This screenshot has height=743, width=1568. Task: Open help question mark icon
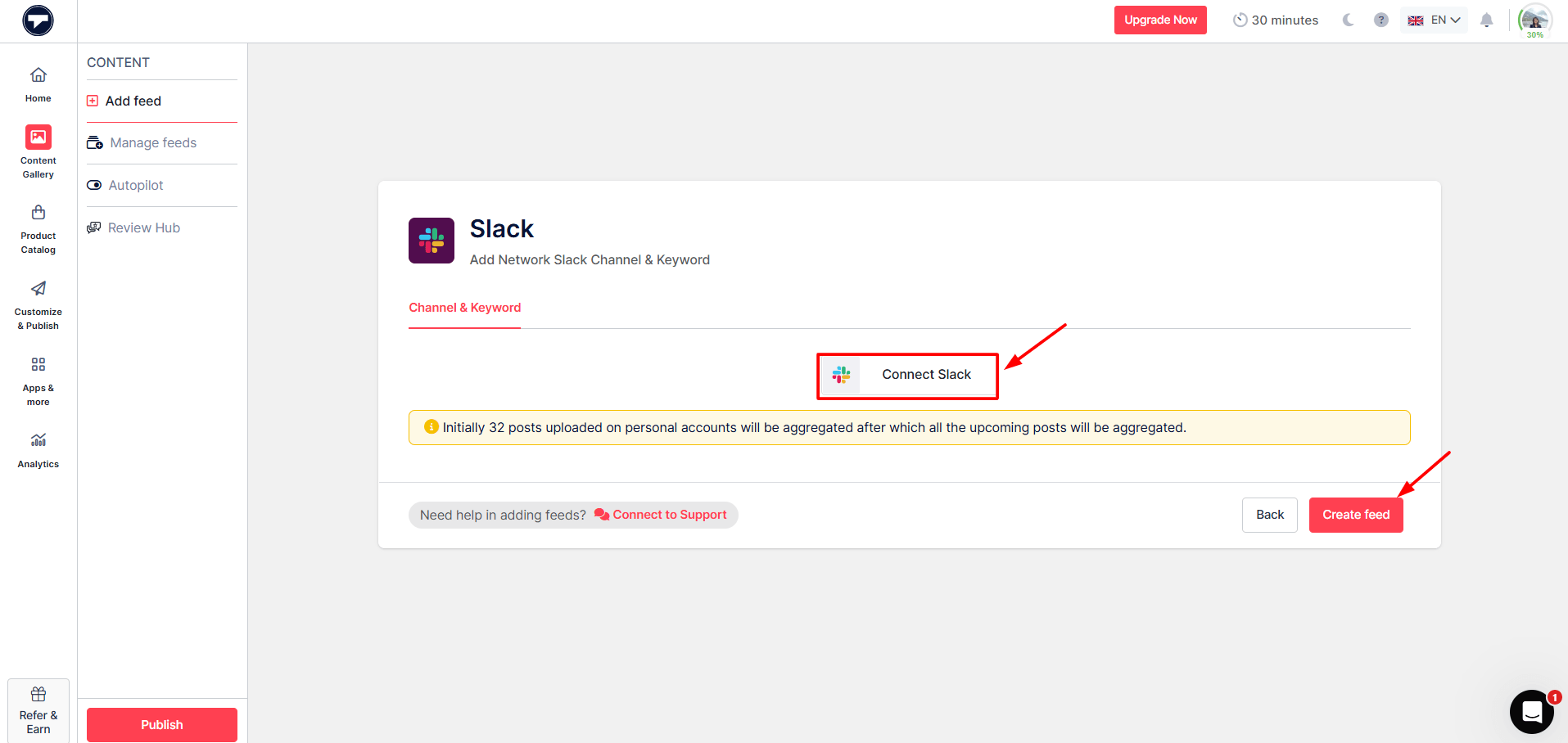1381,20
